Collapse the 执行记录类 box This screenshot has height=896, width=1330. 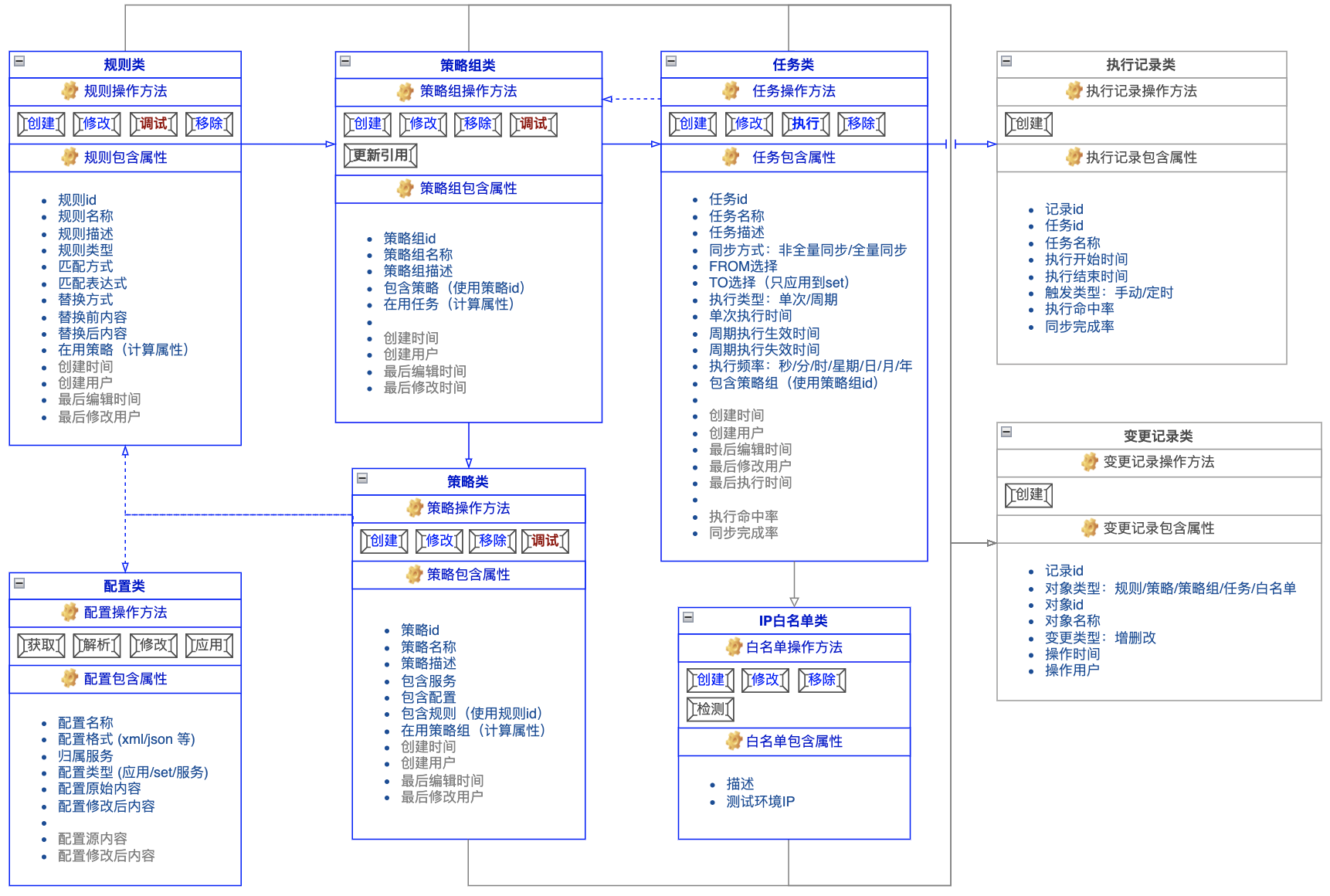click(1006, 61)
